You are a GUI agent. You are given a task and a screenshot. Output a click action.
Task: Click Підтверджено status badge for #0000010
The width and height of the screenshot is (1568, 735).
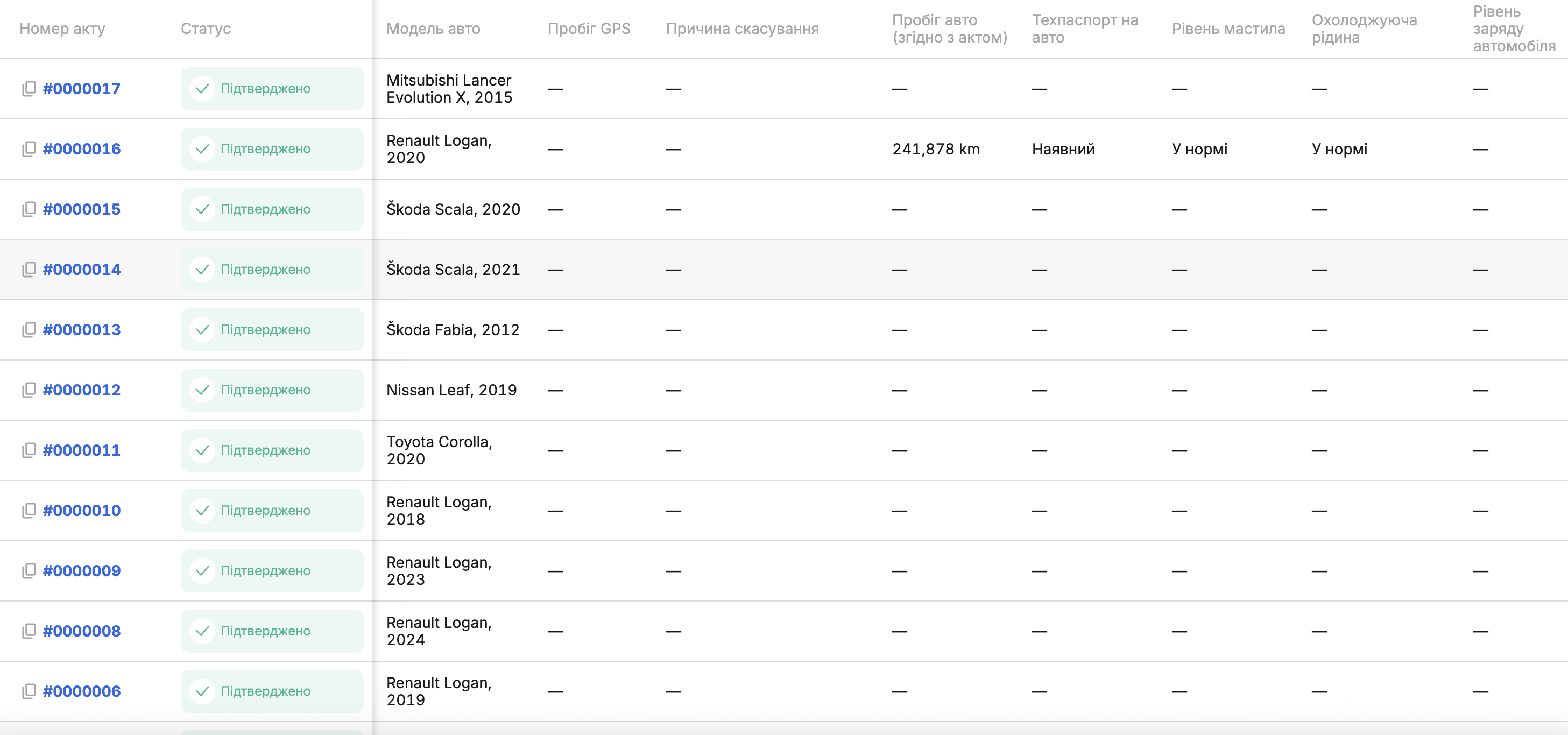pos(272,511)
